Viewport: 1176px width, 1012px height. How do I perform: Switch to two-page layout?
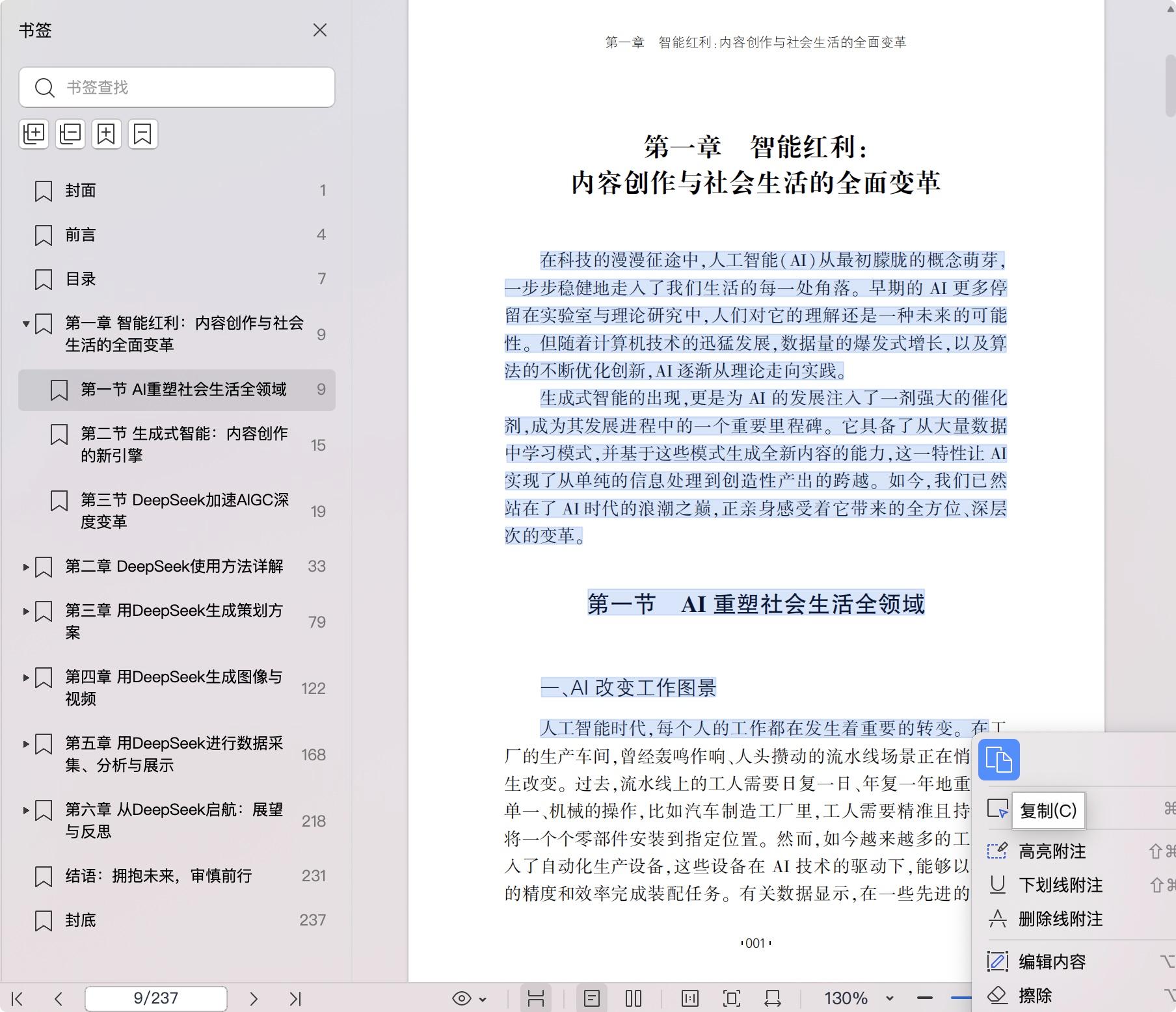(634, 998)
